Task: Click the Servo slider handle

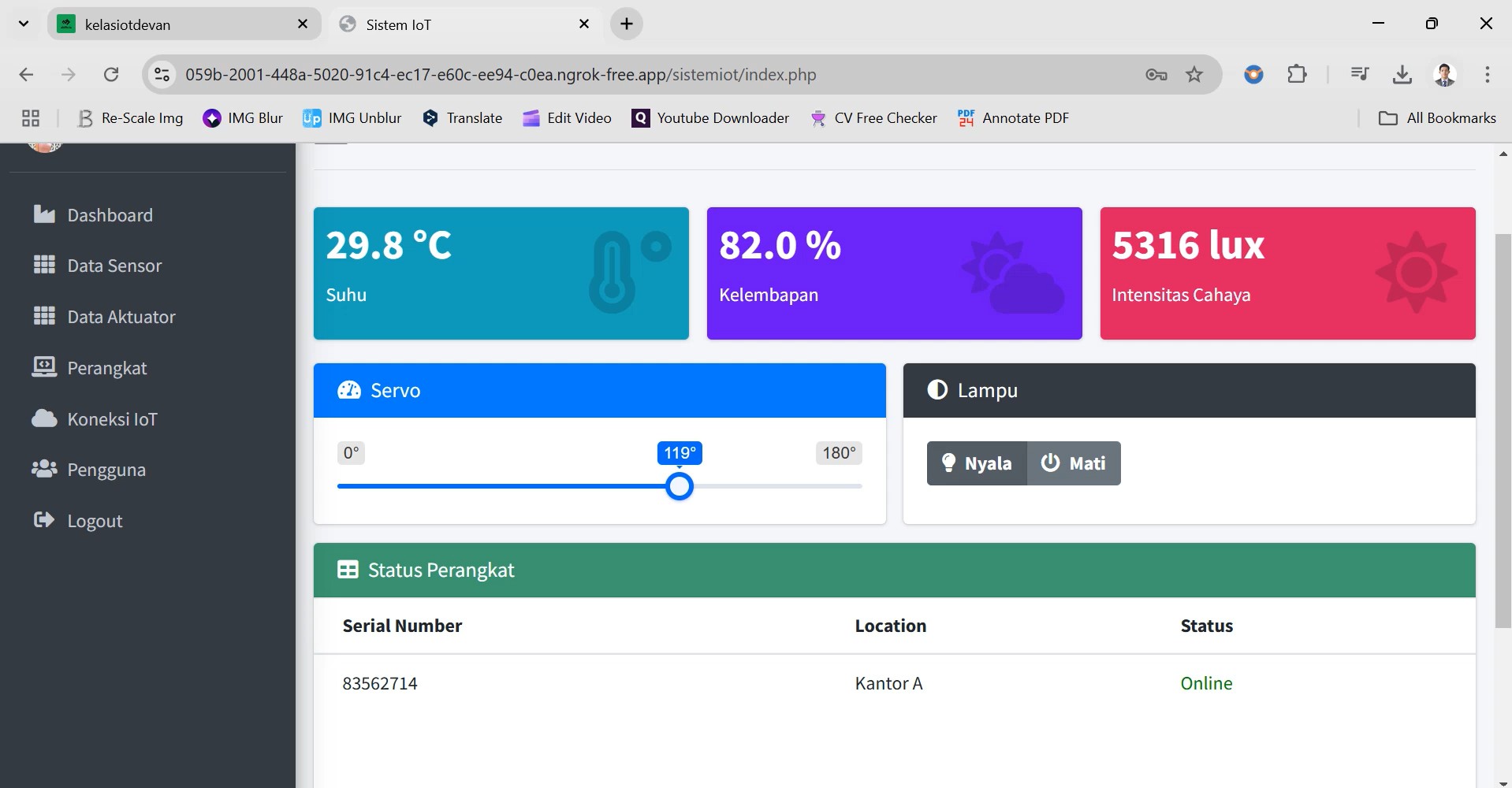Action: click(x=679, y=486)
